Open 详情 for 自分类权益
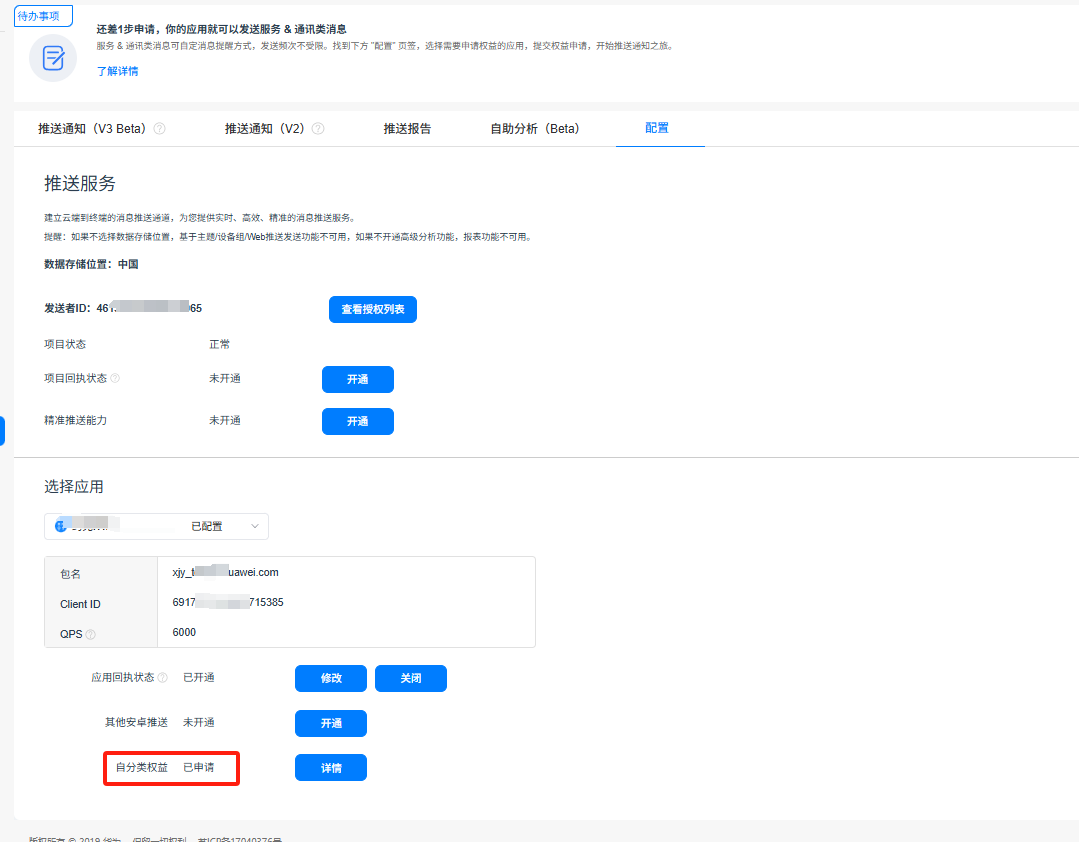The image size is (1079, 842). 330,768
